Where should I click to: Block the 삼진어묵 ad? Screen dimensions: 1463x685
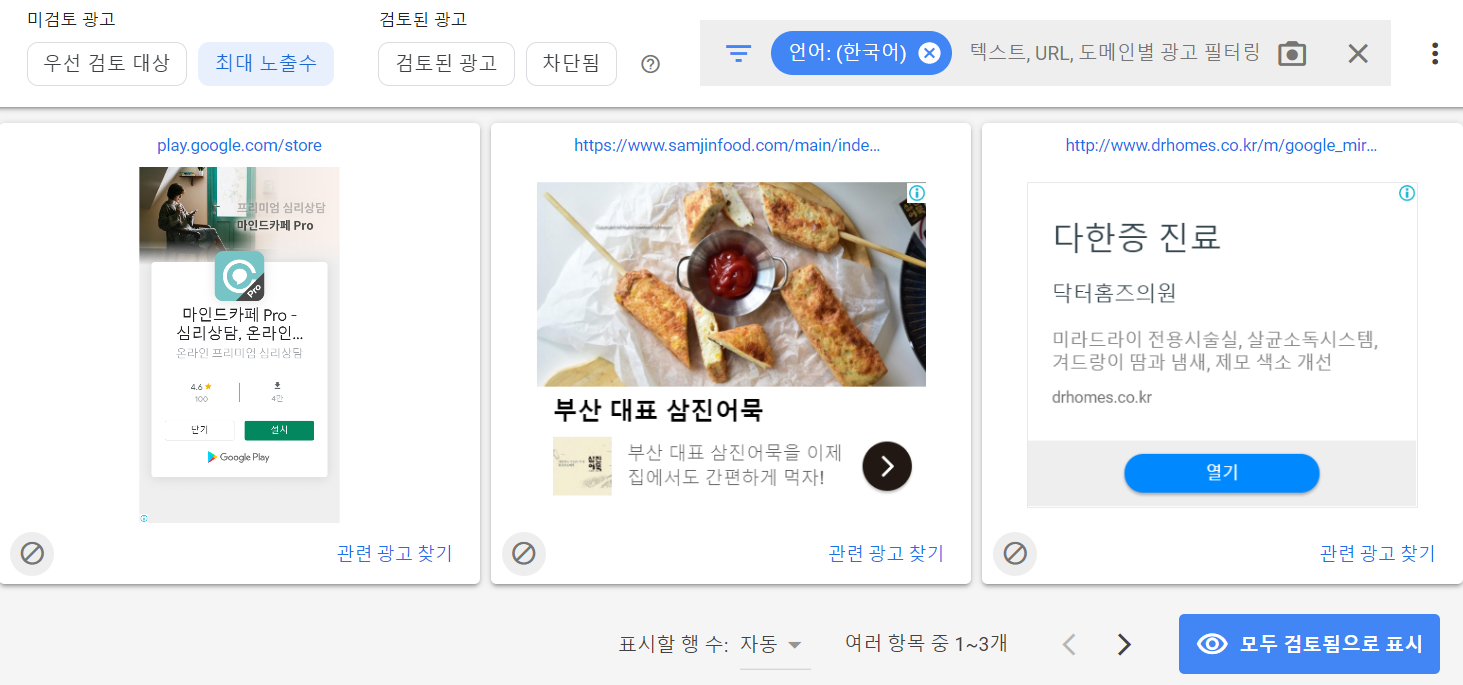click(524, 553)
